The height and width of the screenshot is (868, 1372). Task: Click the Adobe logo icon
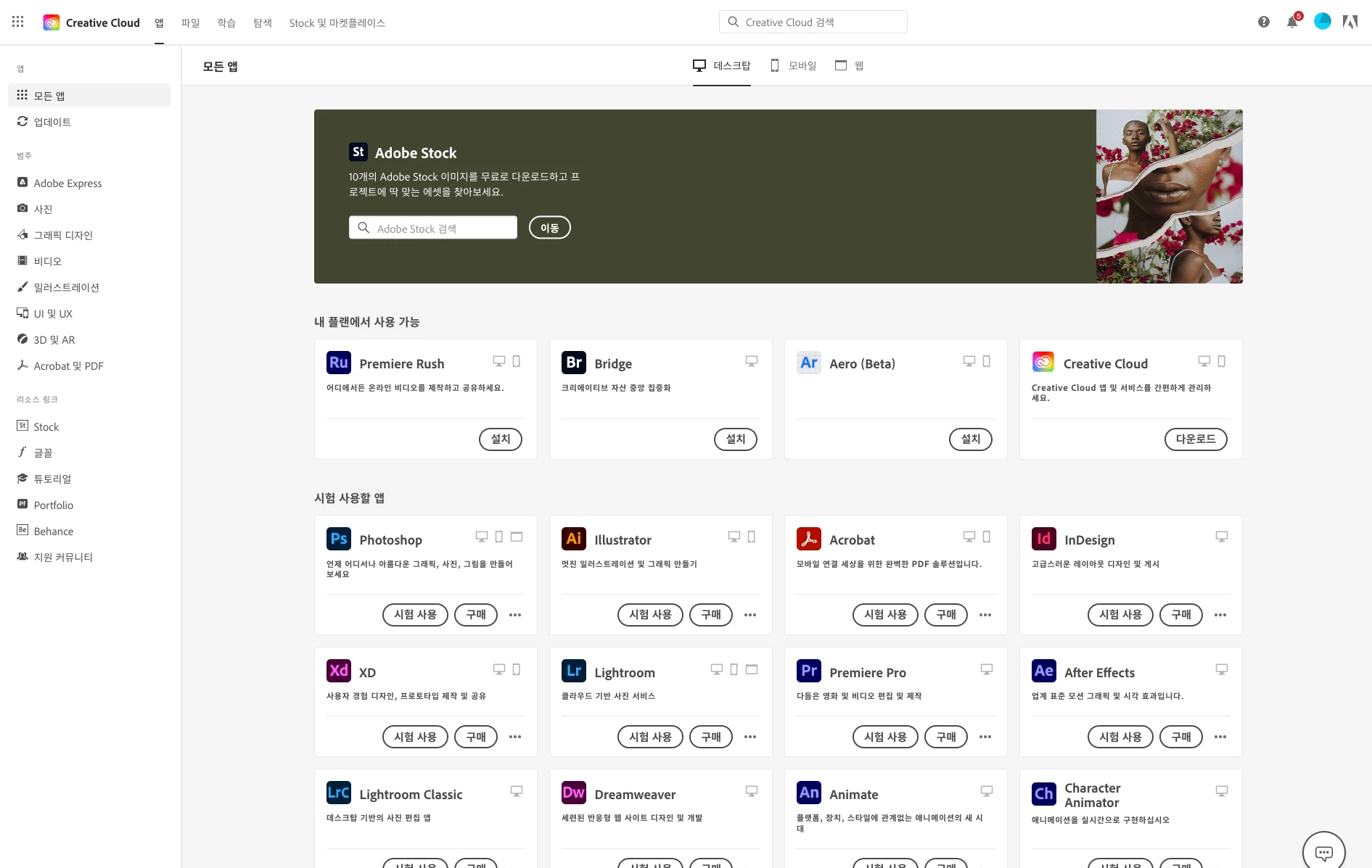(1350, 22)
